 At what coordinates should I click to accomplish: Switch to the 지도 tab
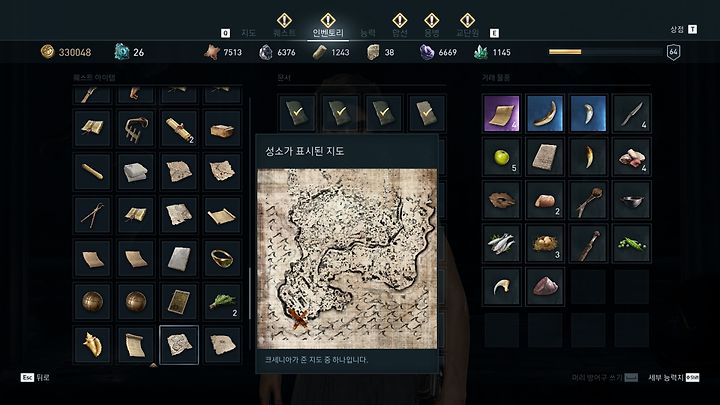click(x=248, y=33)
